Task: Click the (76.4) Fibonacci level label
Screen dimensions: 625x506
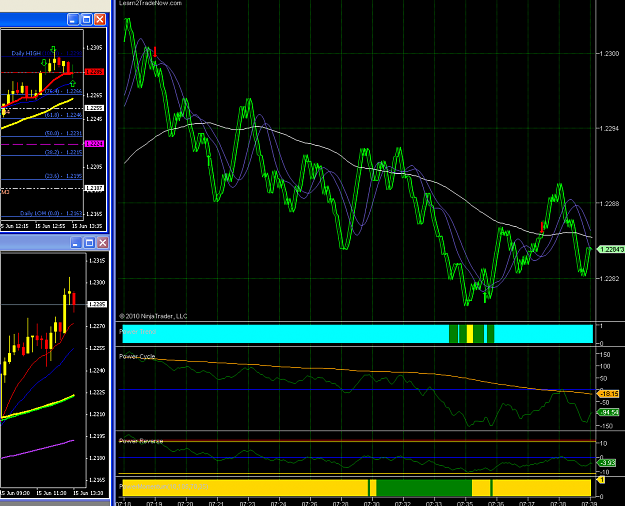Action: (63, 91)
